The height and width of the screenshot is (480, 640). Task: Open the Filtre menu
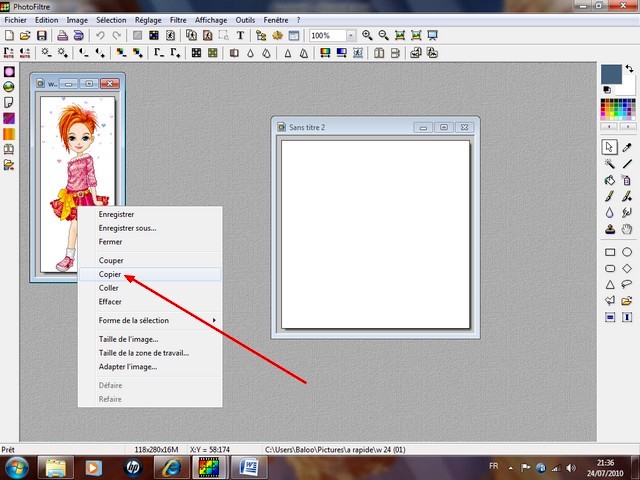pos(178,20)
